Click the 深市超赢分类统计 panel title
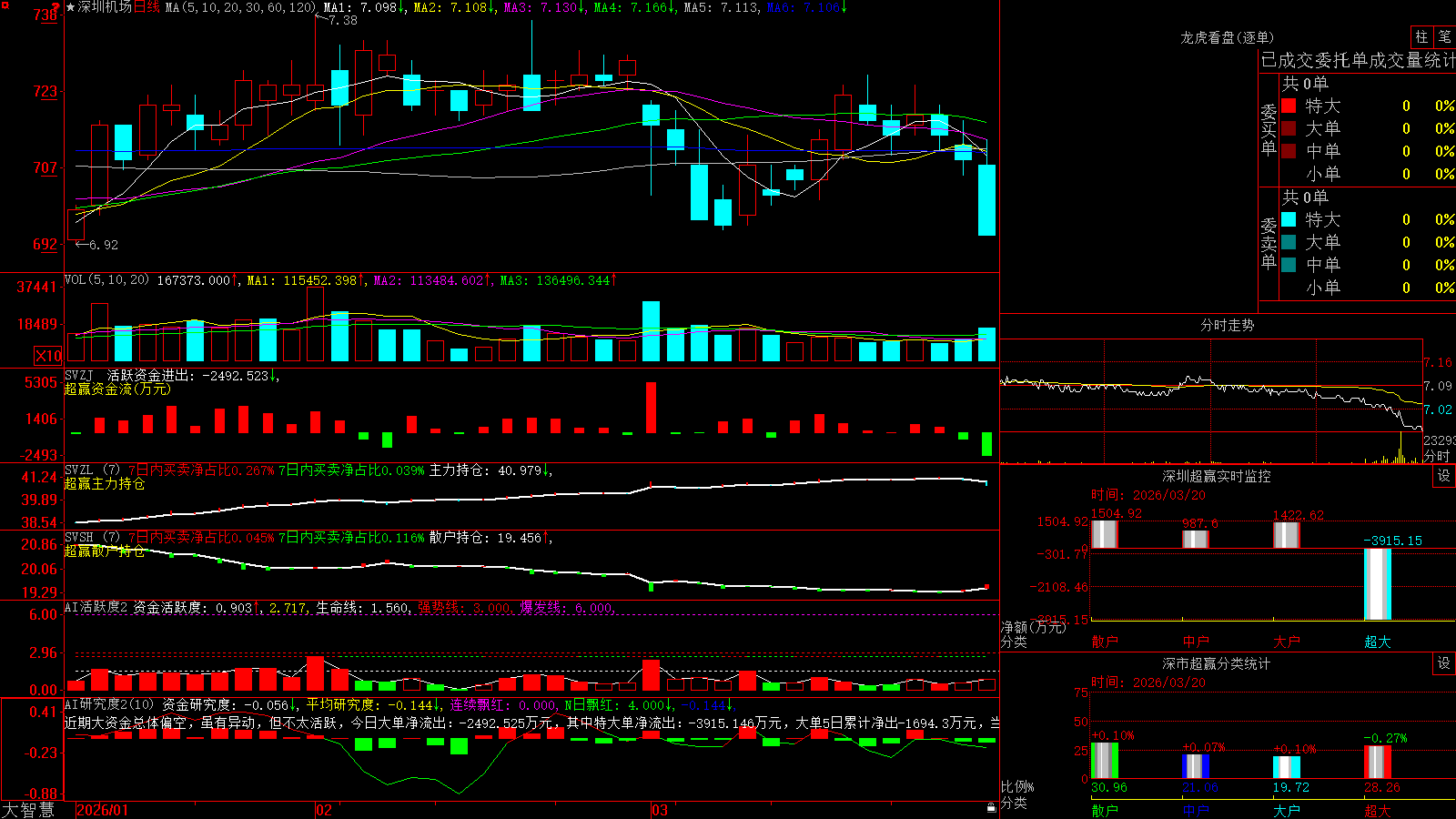This screenshot has width=1456, height=819. point(1216,663)
